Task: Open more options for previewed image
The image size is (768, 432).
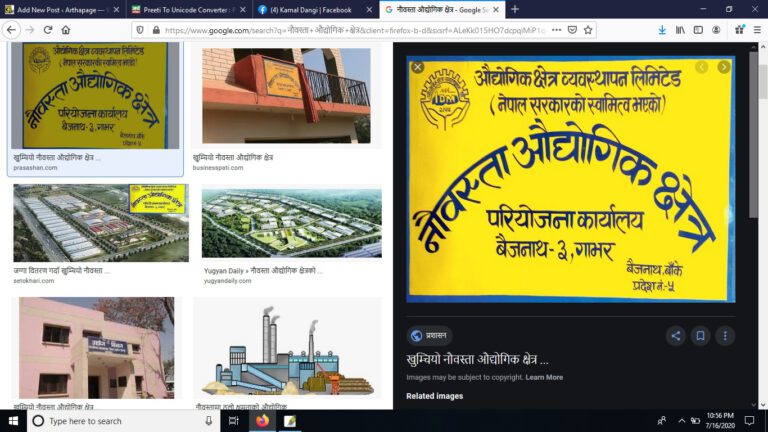Action: 725,336
